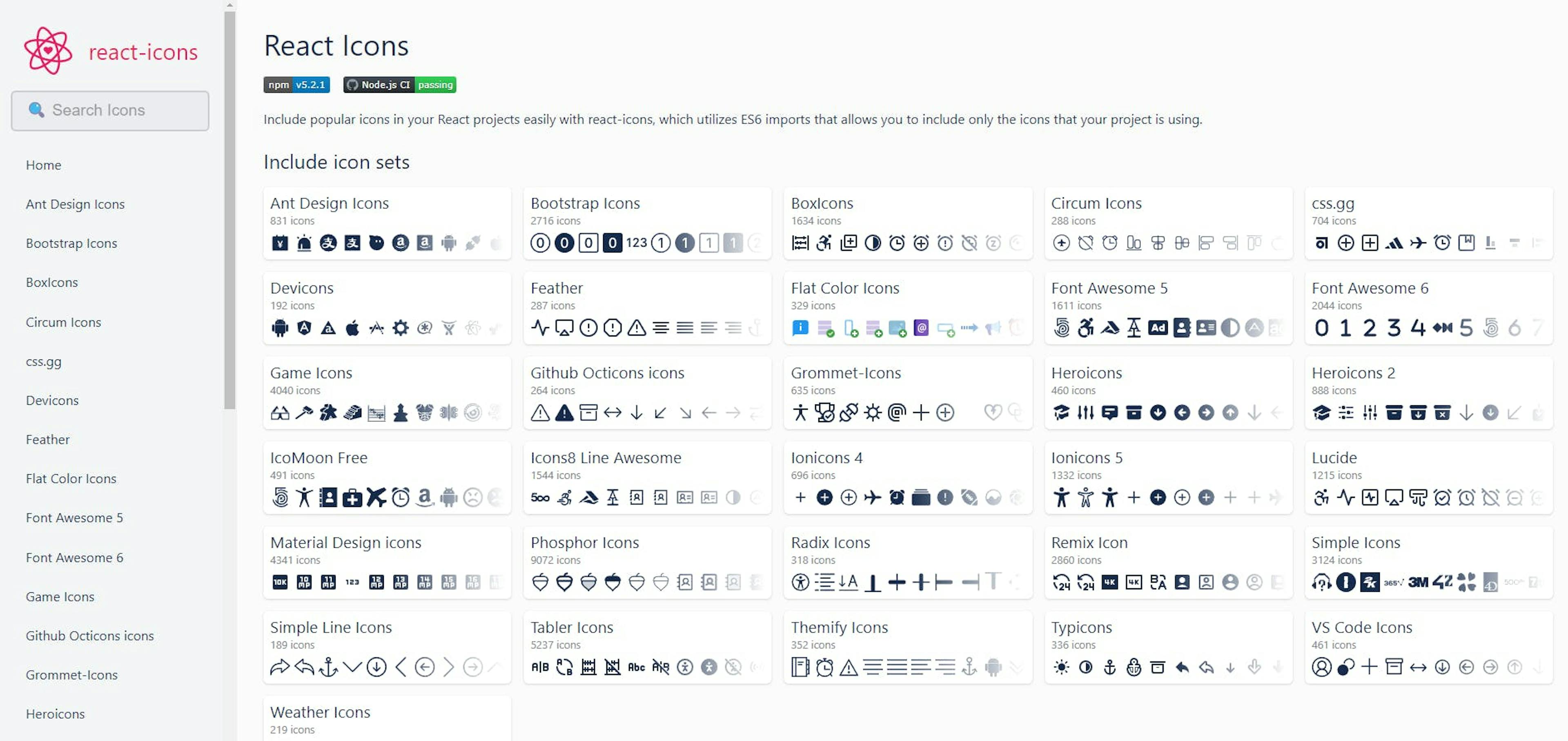Select Bootstrap Icons in the sidebar
The height and width of the screenshot is (741, 1568).
[71, 243]
